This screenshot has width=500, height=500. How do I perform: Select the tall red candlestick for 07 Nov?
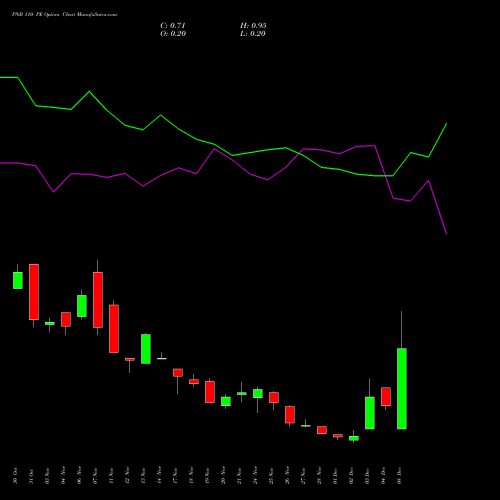point(98,300)
